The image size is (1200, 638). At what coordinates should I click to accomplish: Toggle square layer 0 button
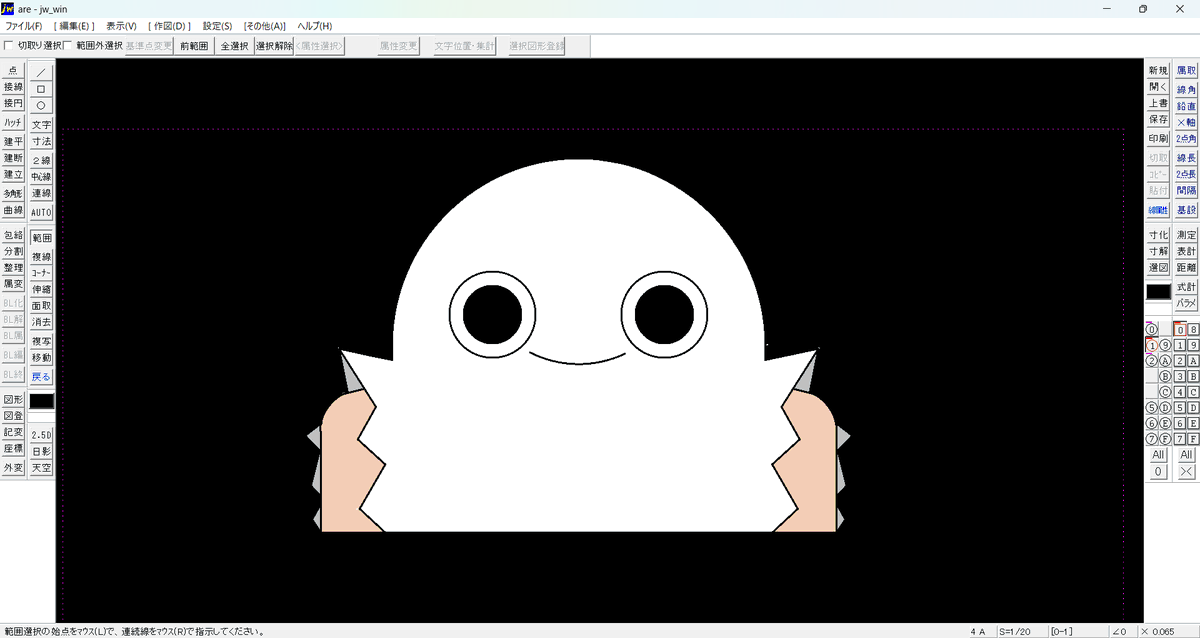coord(1180,329)
